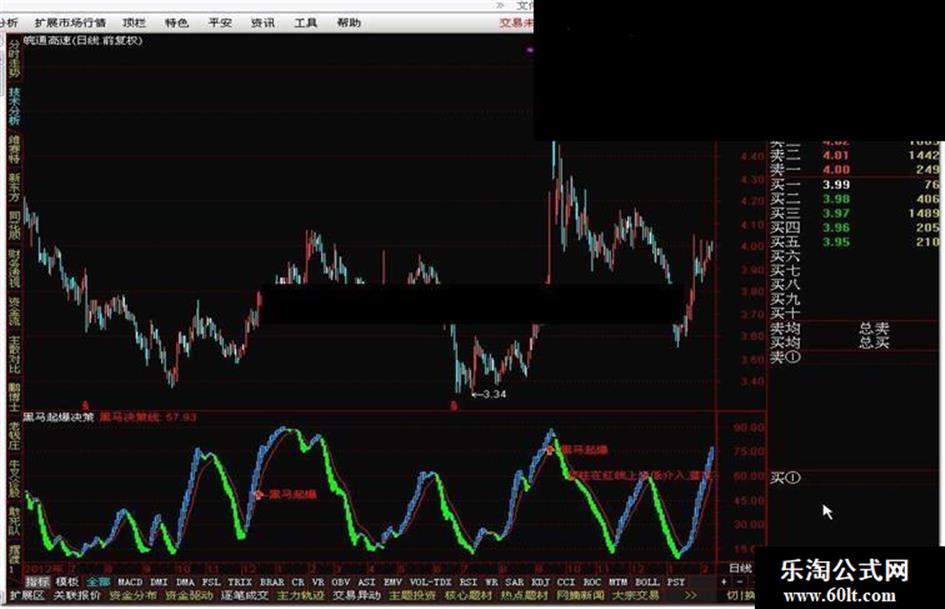The width and height of the screenshot is (945, 609).
Task: Open the 交易异动 bottom tab
Action: [x=357, y=596]
